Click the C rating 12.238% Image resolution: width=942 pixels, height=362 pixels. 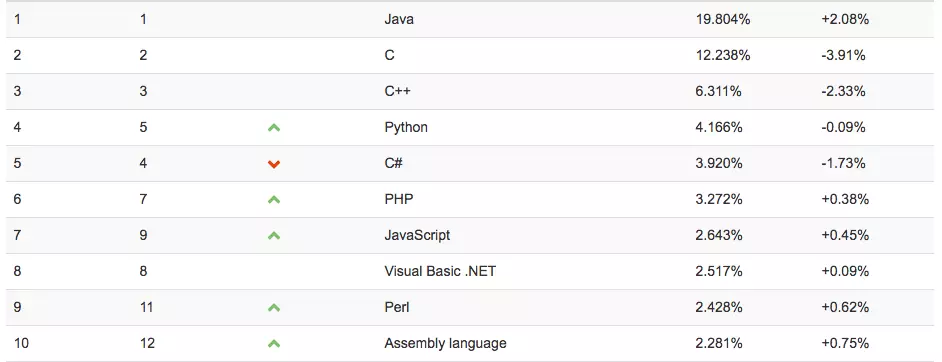(x=723, y=55)
